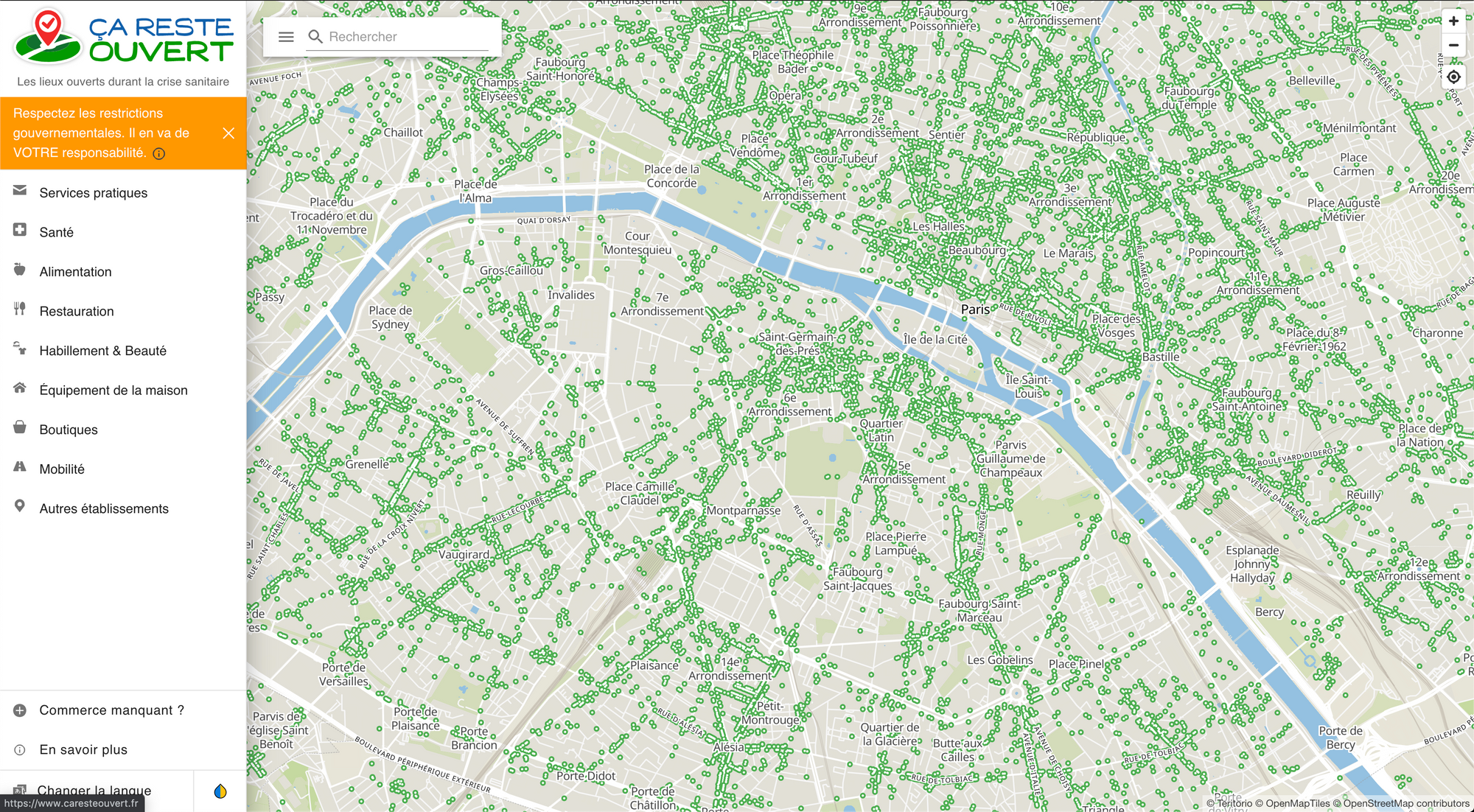Viewport: 1474px width, 812px height.
Task: Click the Autres établissements pin icon
Action: pyautogui.click(x=20, y=507)
